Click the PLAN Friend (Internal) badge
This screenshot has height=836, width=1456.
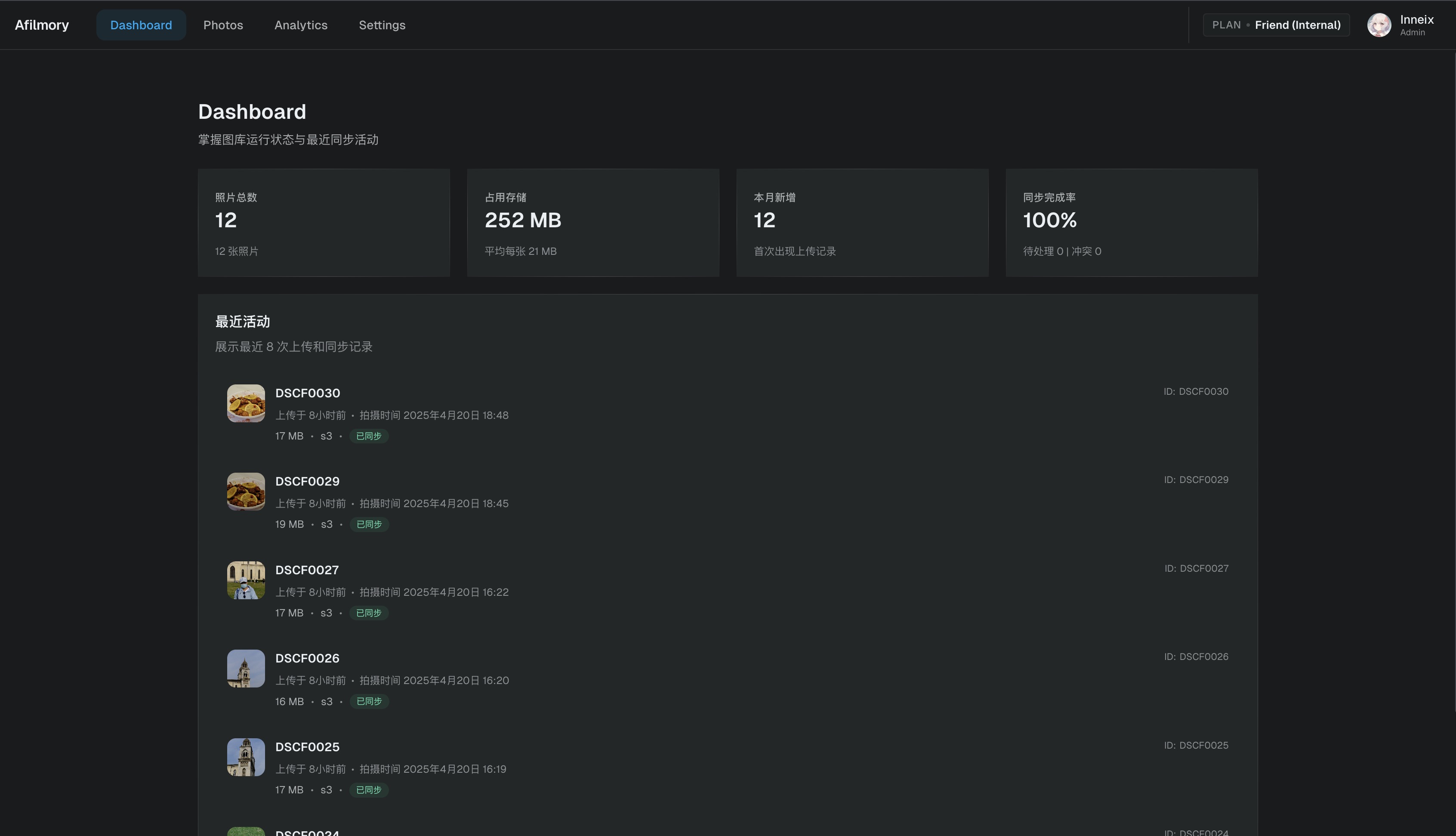tap(1276, 25)
